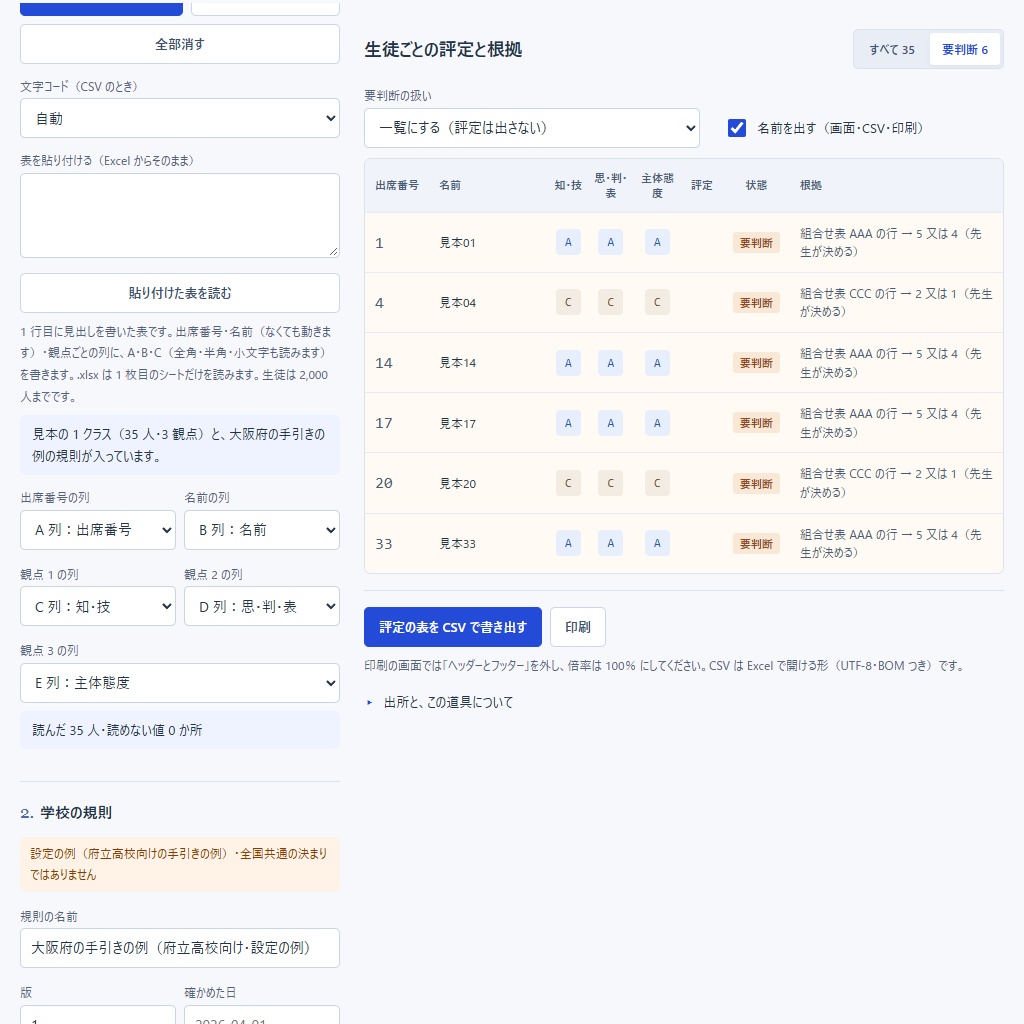Click the name cell 見本14
This screenshot has height=1024, width=1024.
click(x=457, y=363)
